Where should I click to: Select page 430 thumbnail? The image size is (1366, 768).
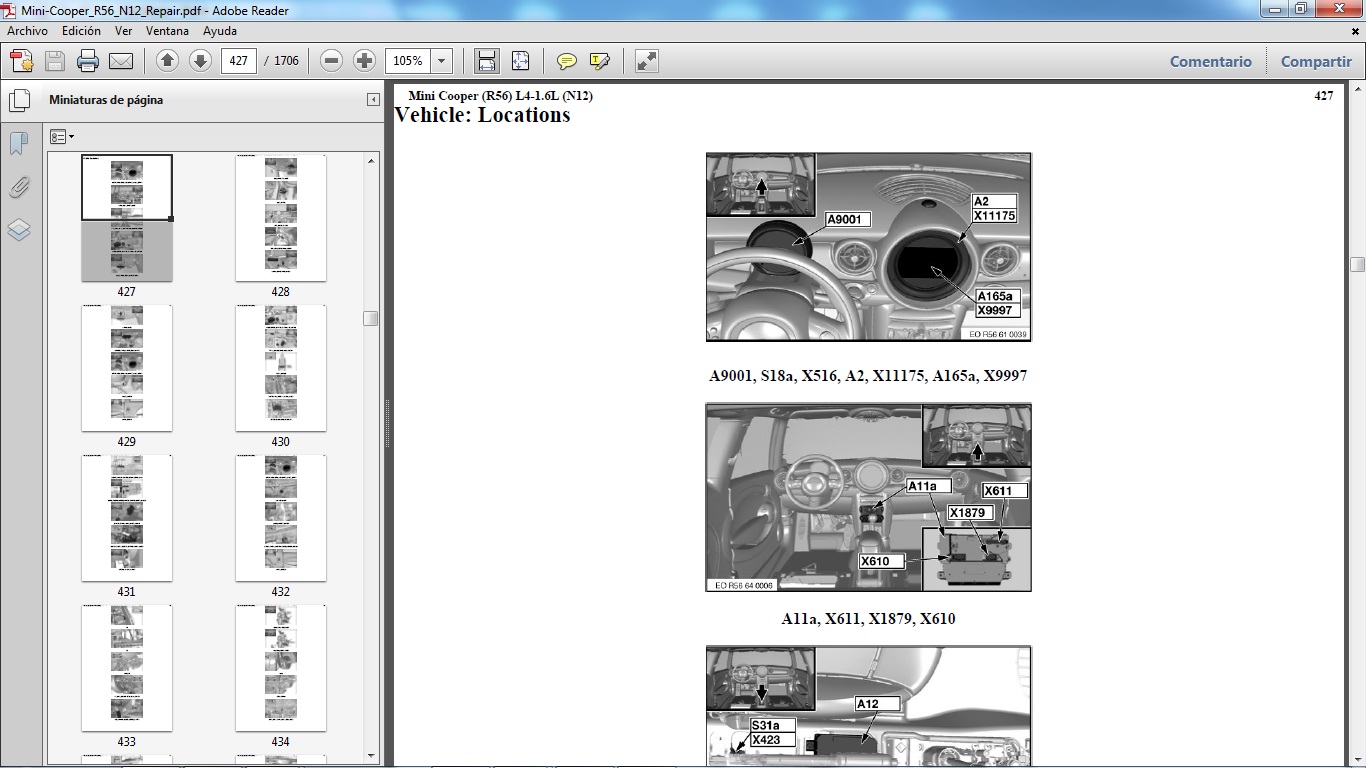(x=280, y=368)
